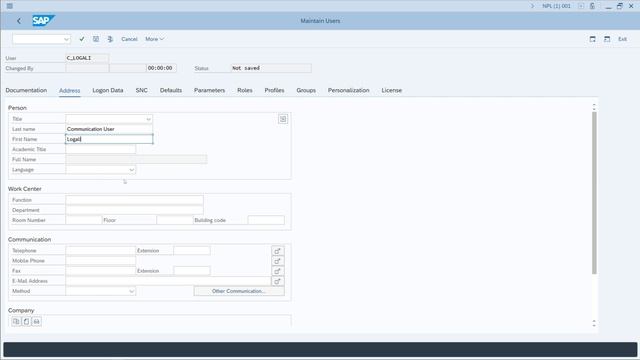
Task: Click the User field C_LOGALI
Action: pyautogui.click(x=87, y=58)
